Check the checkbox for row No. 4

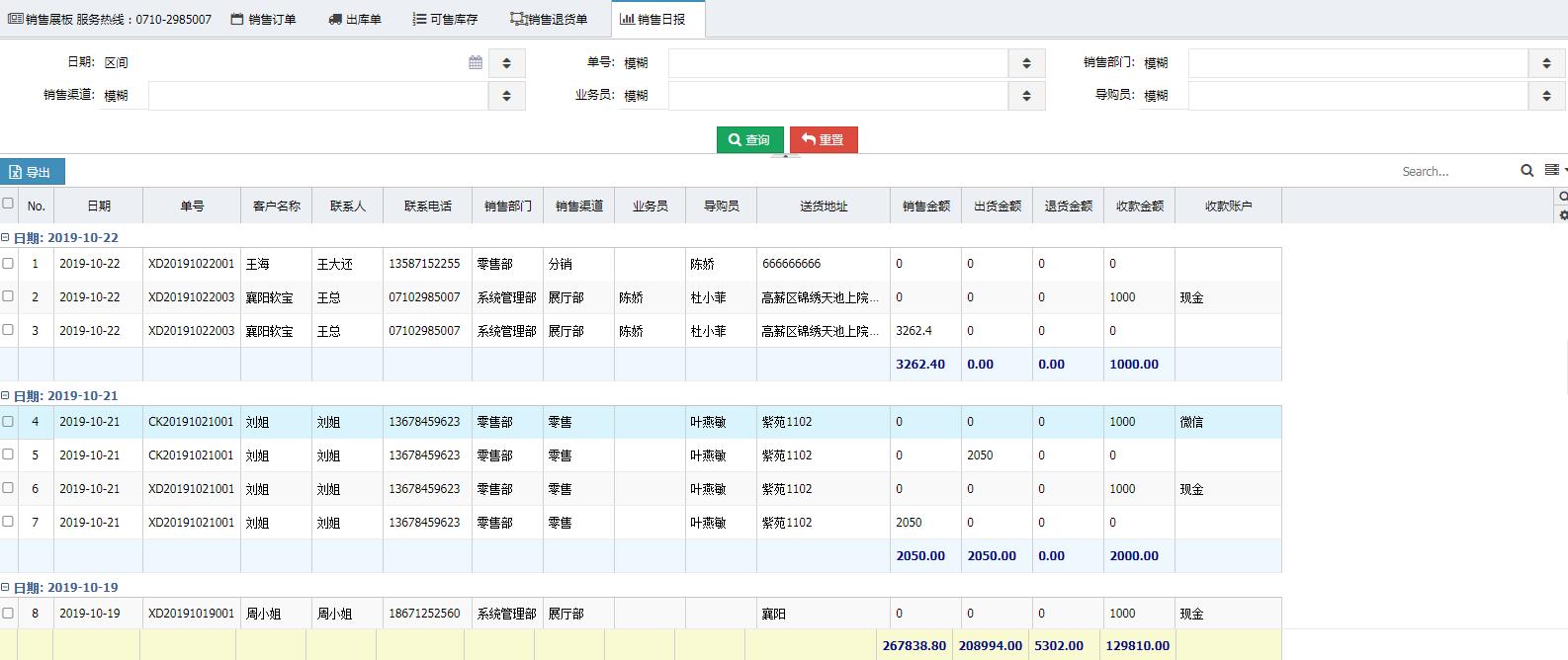[8, 421]
